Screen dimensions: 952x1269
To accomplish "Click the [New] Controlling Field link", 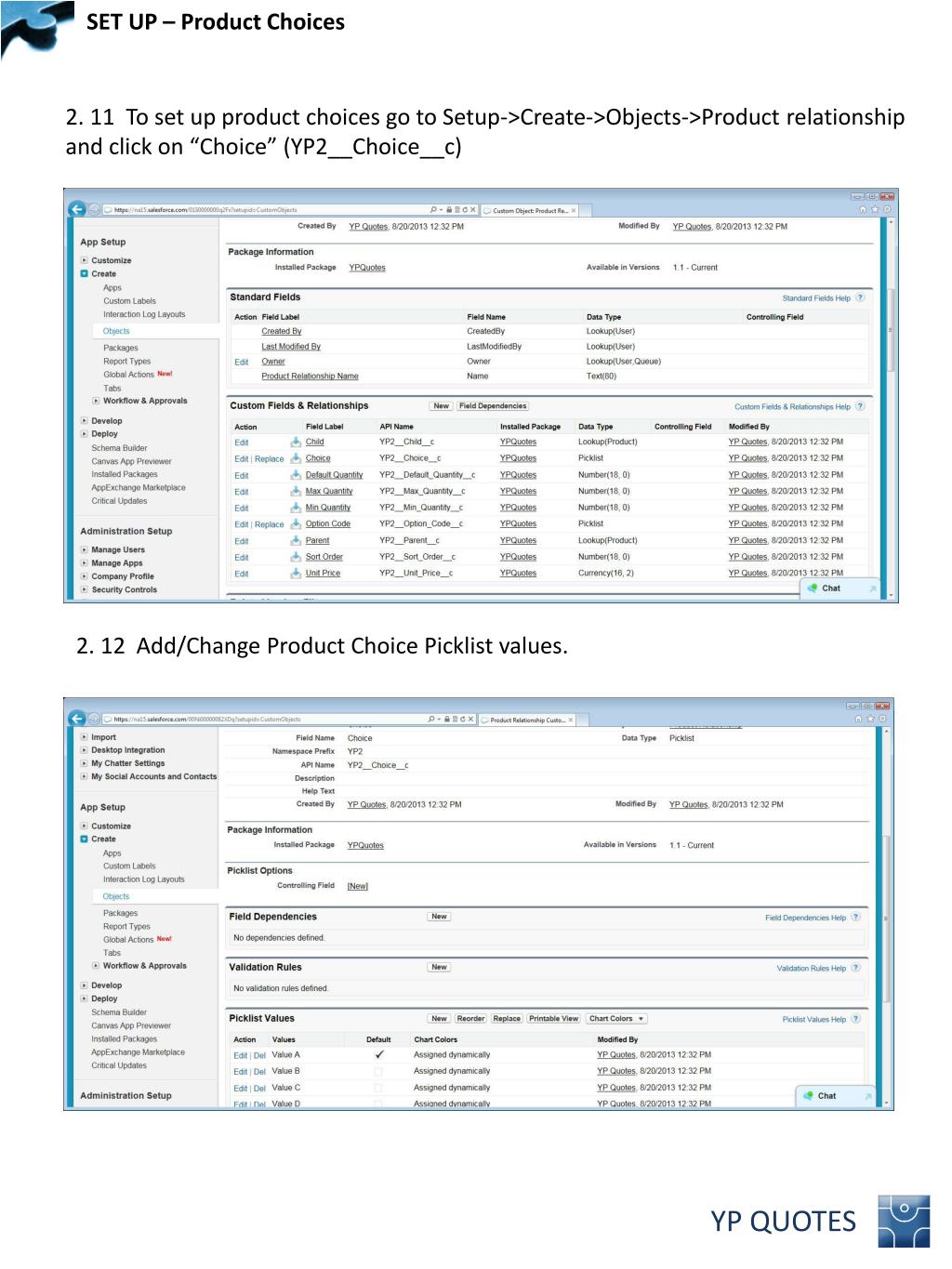I will [x=358, y=887].
